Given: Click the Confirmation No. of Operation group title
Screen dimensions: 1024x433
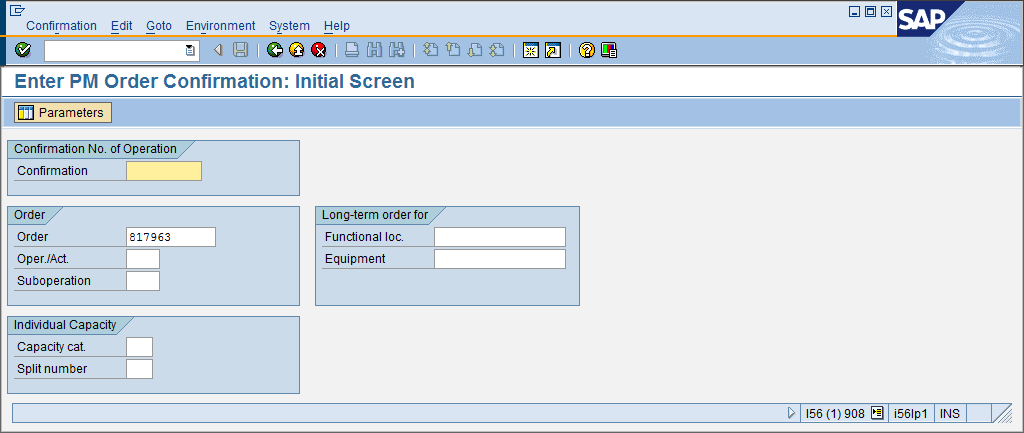Looking at the screenshot, I should click(95, 149).
